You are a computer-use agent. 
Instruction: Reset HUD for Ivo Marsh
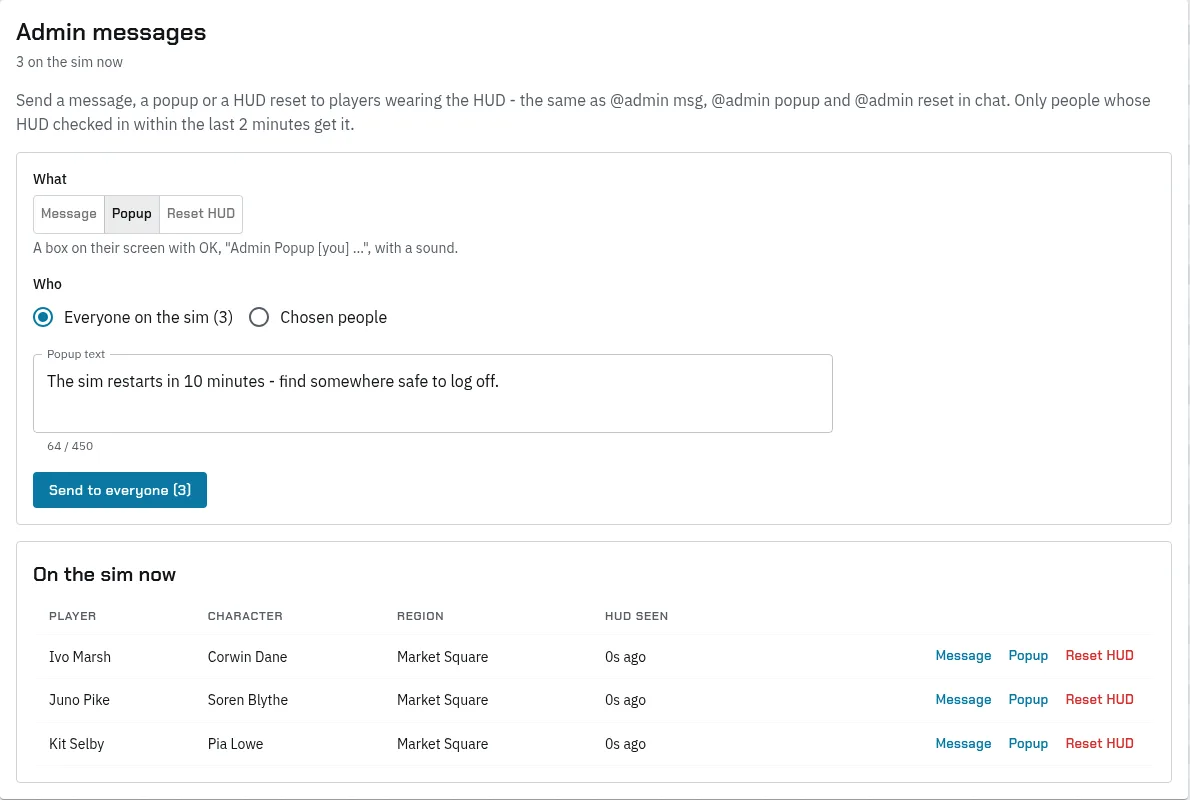(x=1100, y=656)
